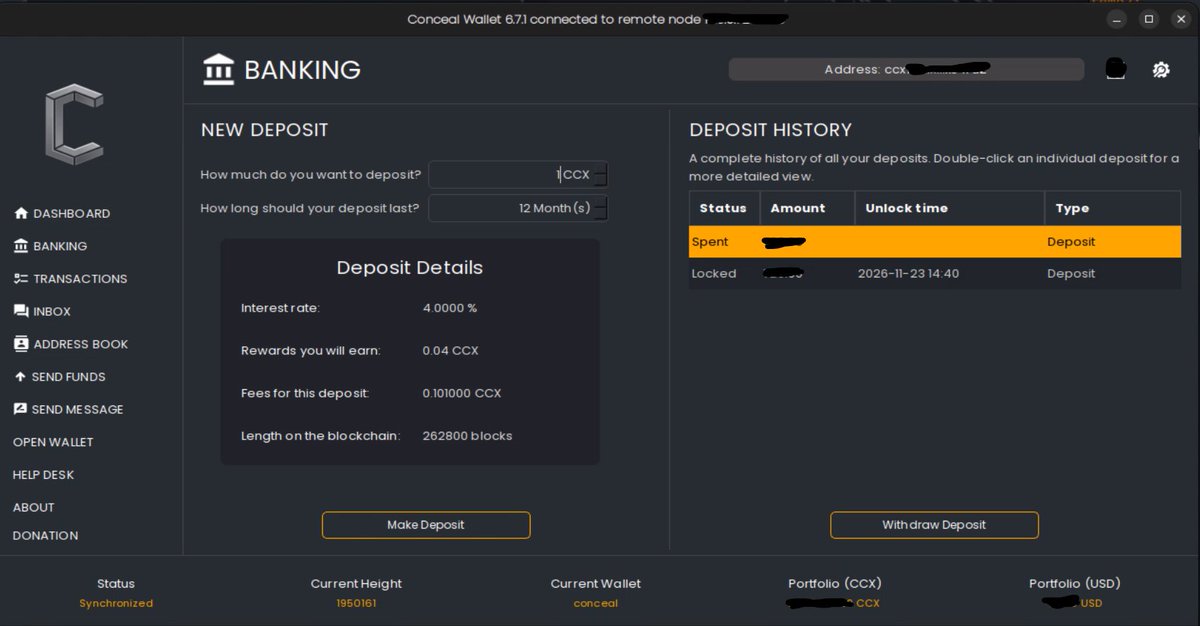
Task: Sort deposit history by Status column
Action: pos(724,208)
